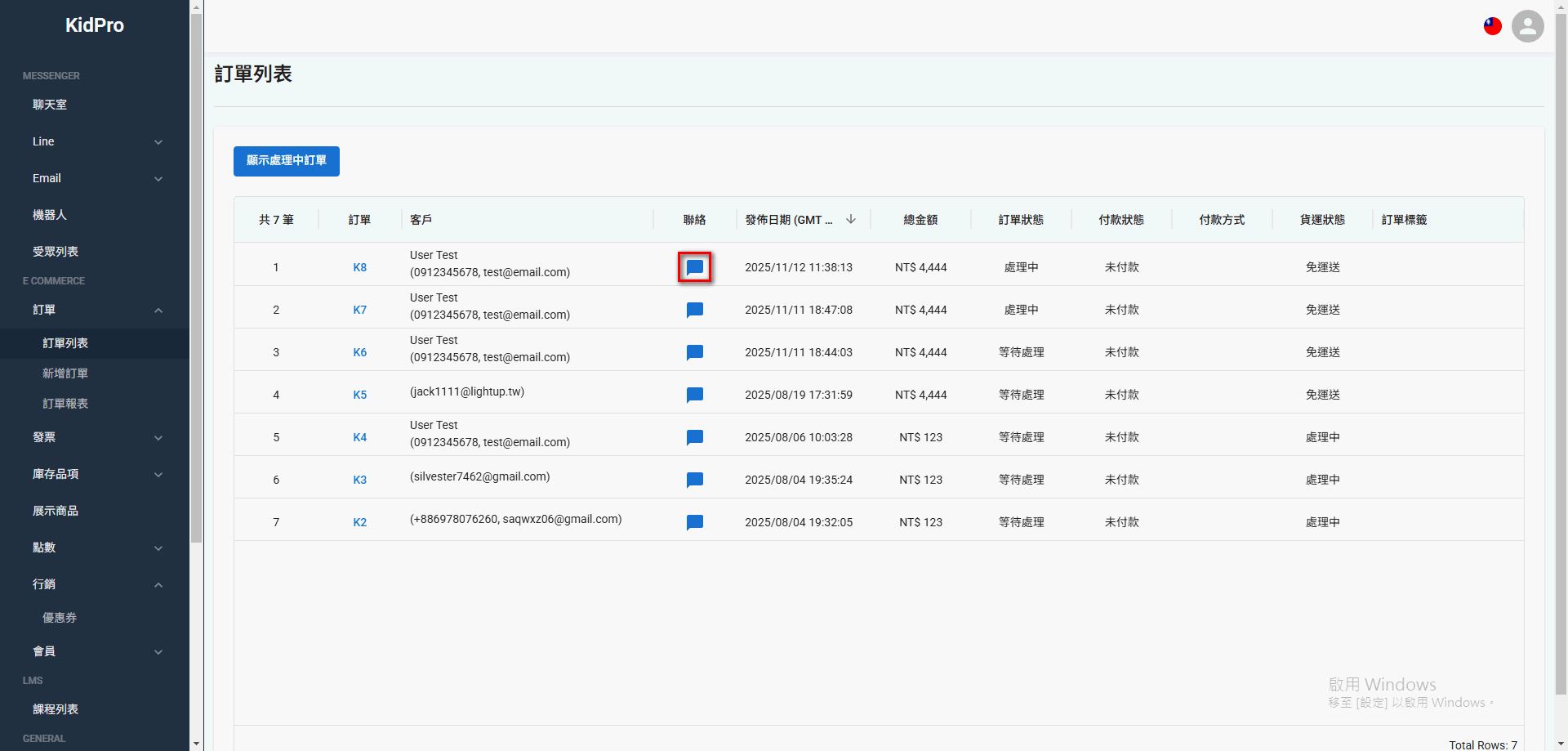Click the 聯絡 column header
Image resolution: width=1568 pixels, height=751 pixels.
(x=695, y=220)
